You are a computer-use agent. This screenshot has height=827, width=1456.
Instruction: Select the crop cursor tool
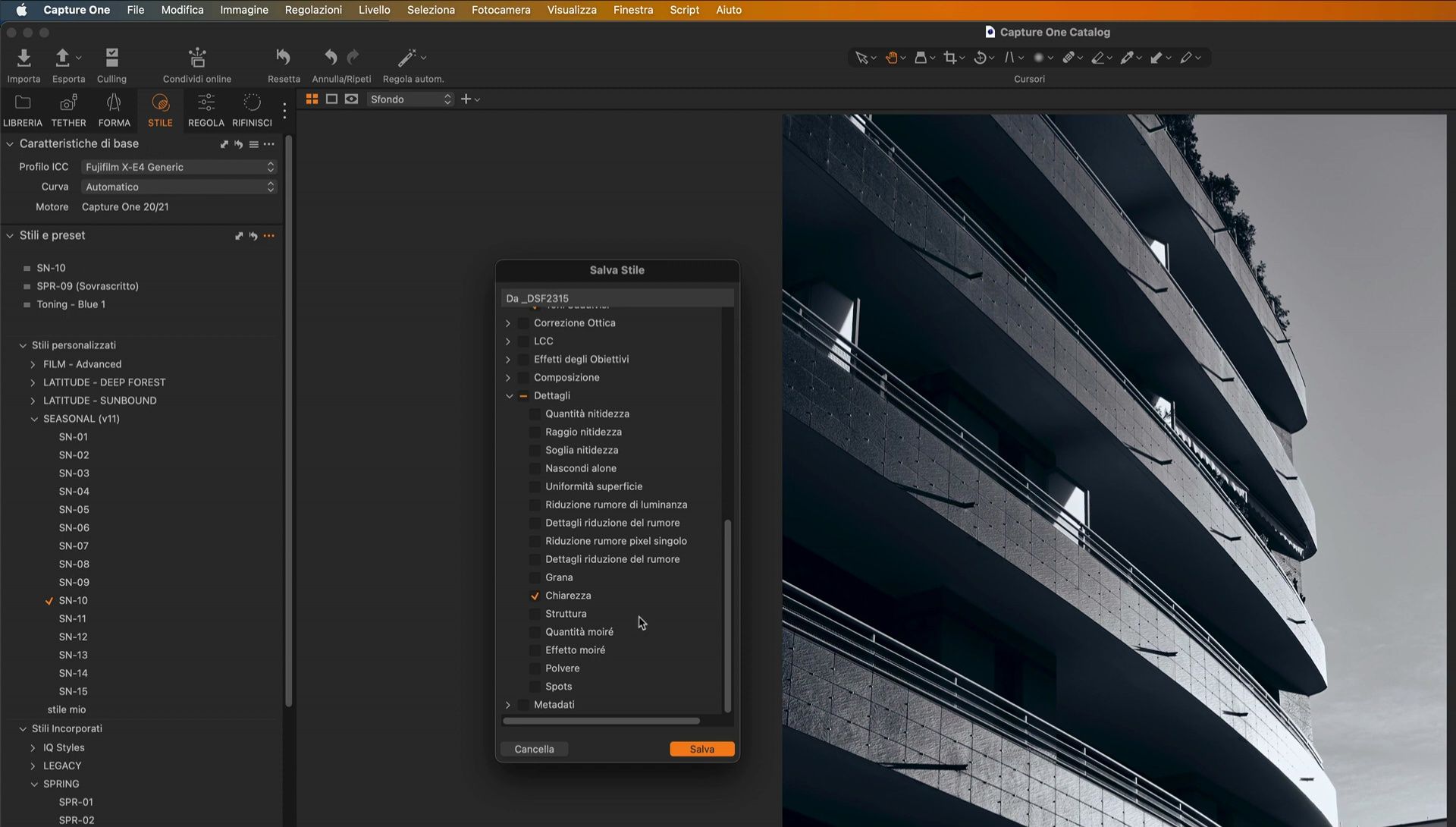click(x=950, y=58)
